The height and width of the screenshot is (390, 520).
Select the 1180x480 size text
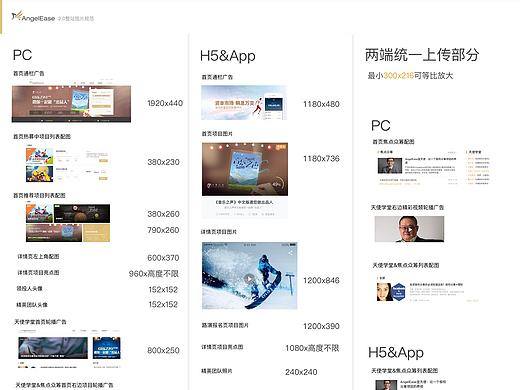[x=321, y=104]
